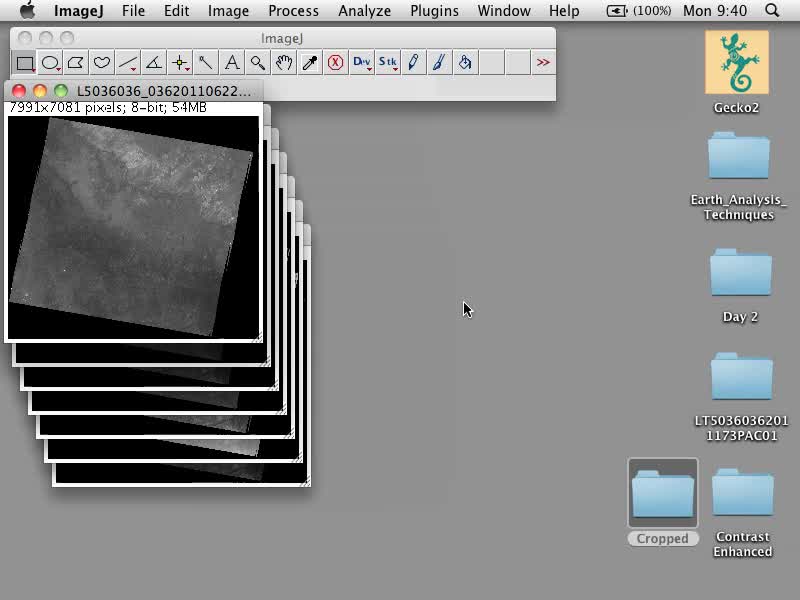This screenshot has width=800, height=600.
Task: Open the Plugins menu
Action: click(434, 11)
